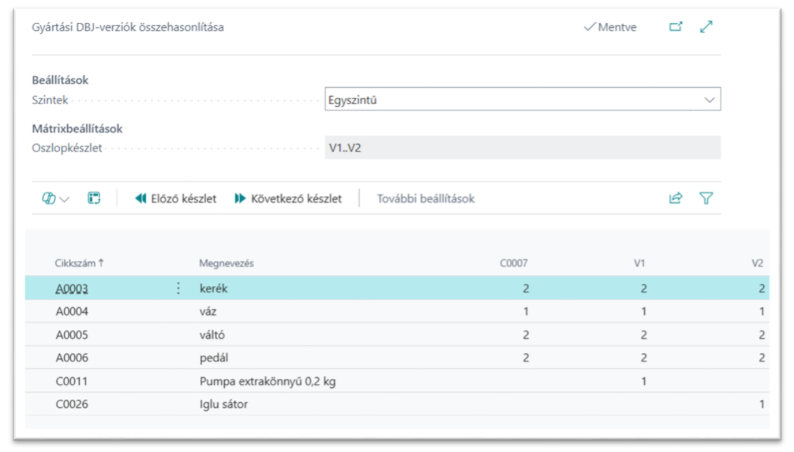
Task: Click the V1 column header
Action: coord(640,263)
